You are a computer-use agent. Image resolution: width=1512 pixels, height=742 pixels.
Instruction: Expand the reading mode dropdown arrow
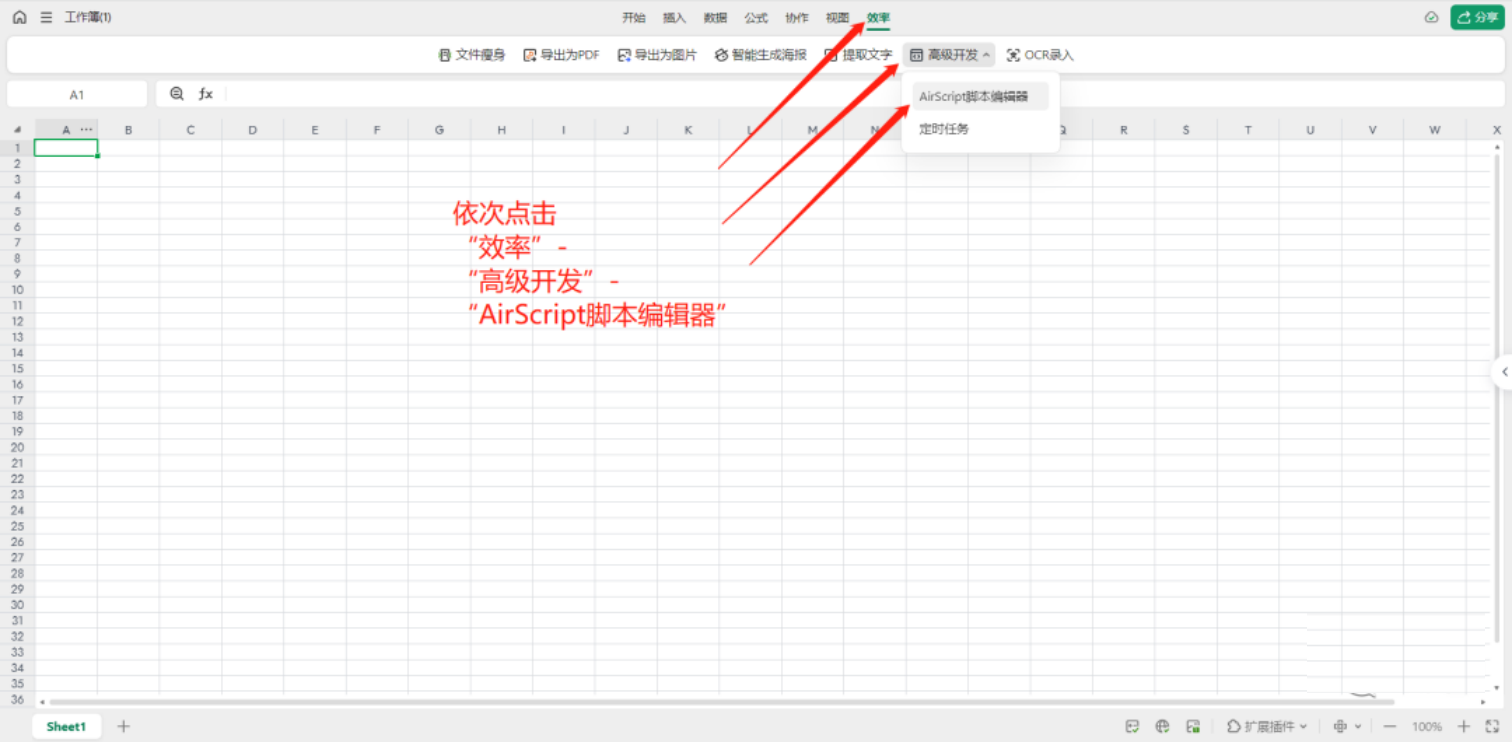(x=1358, y=727)
